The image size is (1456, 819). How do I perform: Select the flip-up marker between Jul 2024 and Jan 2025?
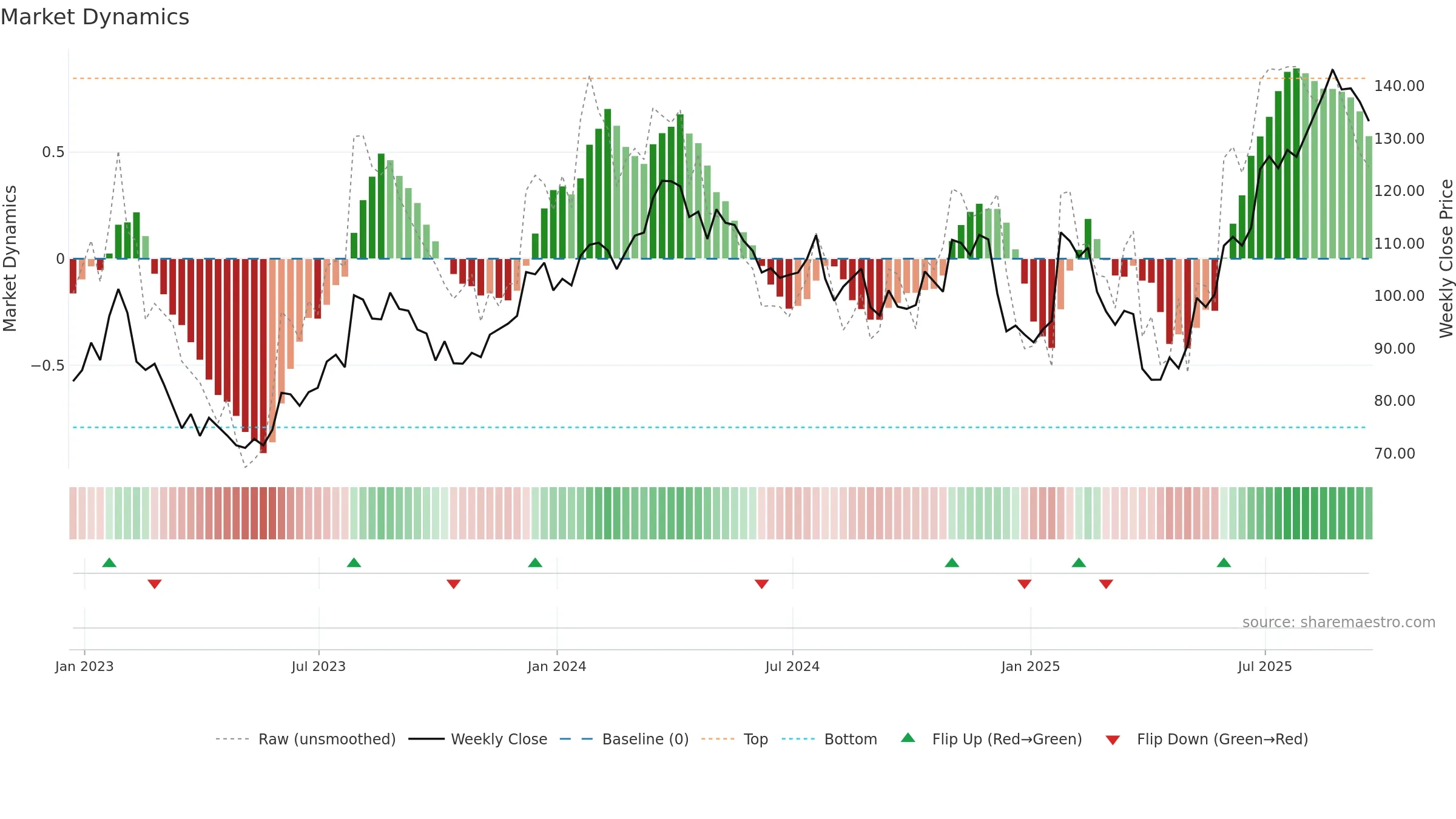coord(952,562)
